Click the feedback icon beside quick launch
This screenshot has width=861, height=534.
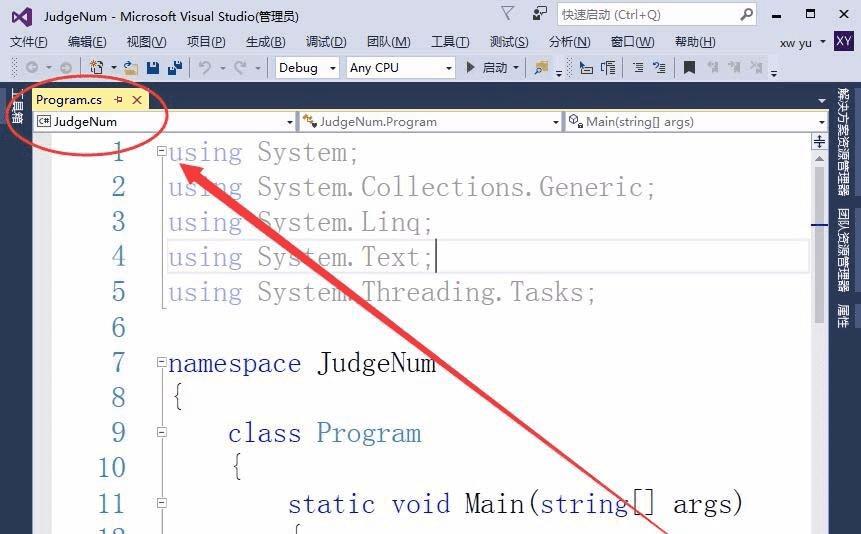point(540,13)
